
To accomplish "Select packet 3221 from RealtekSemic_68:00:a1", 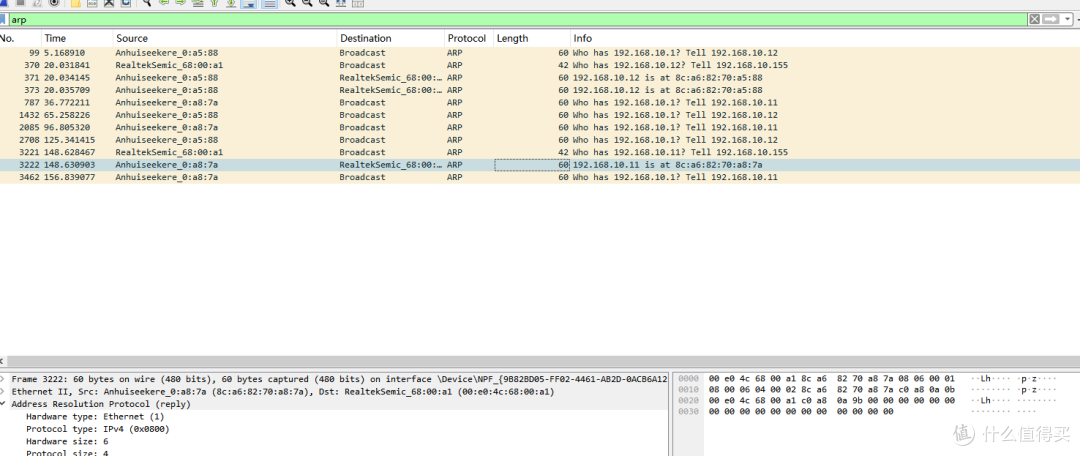I will (x=540, y=152).
